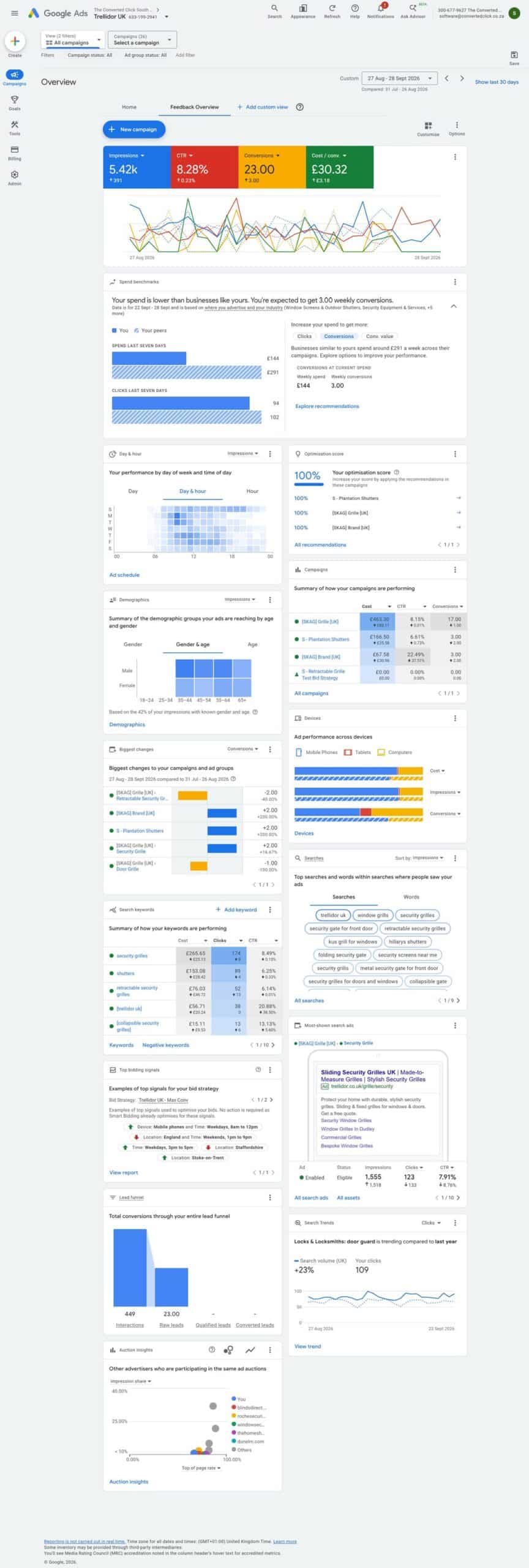This screenshot has width=529, height=1568.
Task: Click the yellow Conversions scorecard tile
Action: pyautogui.click(x=272, y=167)
